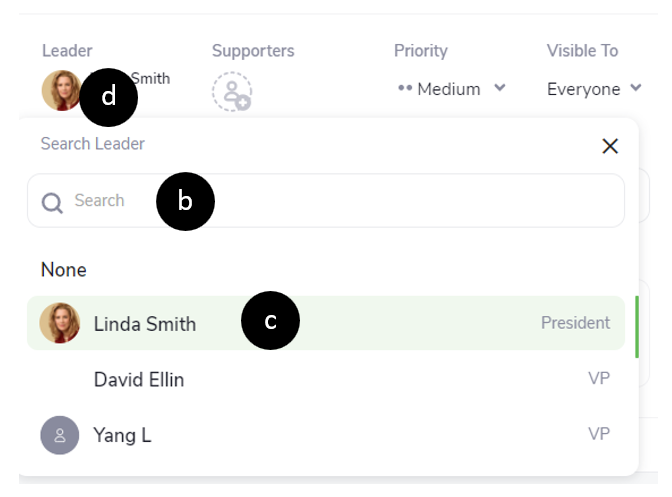Choose Yang L from the list
Image resolution: width=672 pixels, height=497 pixels.
(x=326, y=435)
